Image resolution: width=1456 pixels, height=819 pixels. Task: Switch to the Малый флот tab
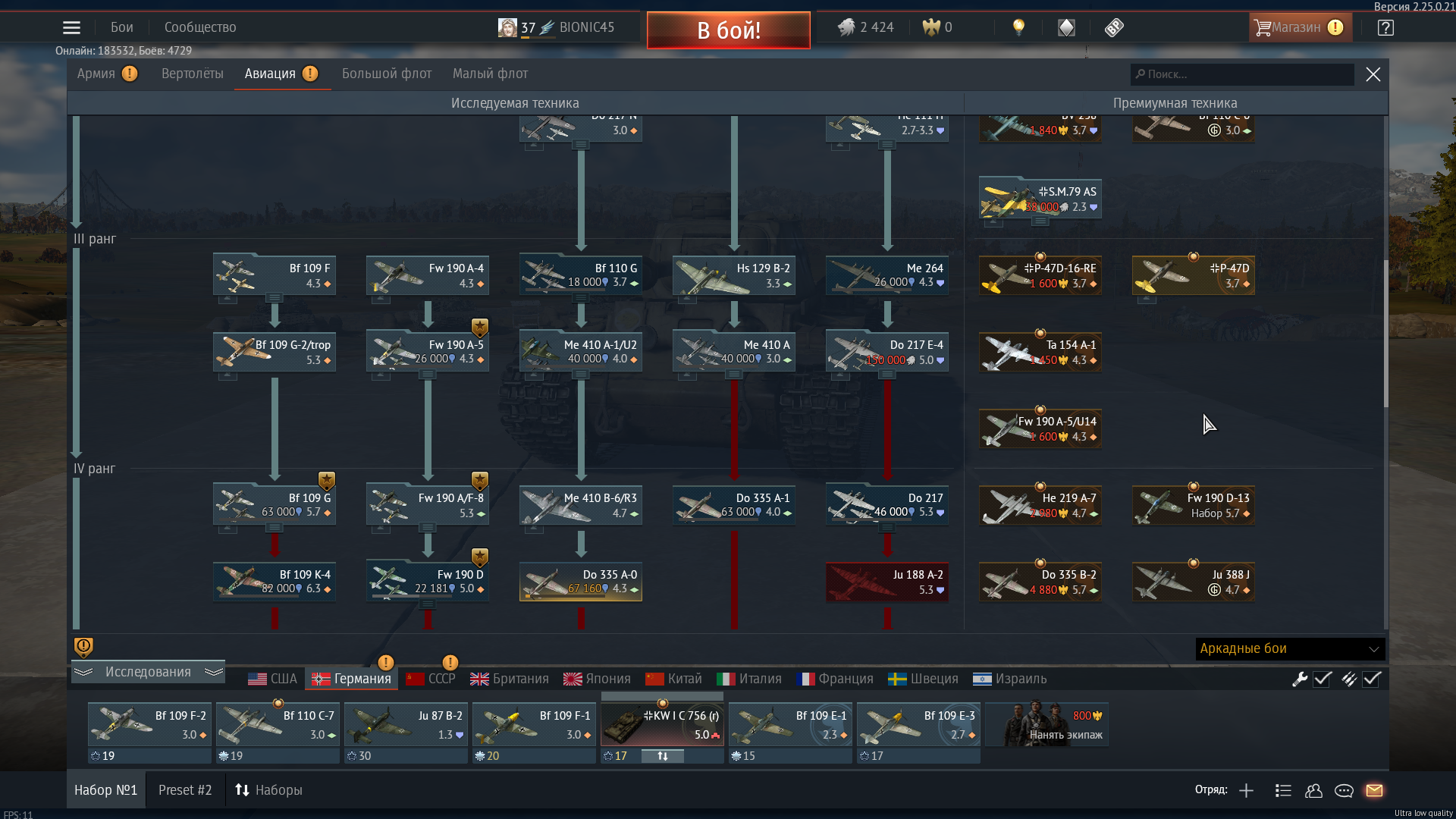pyautogui.click(x=490, y=74)
